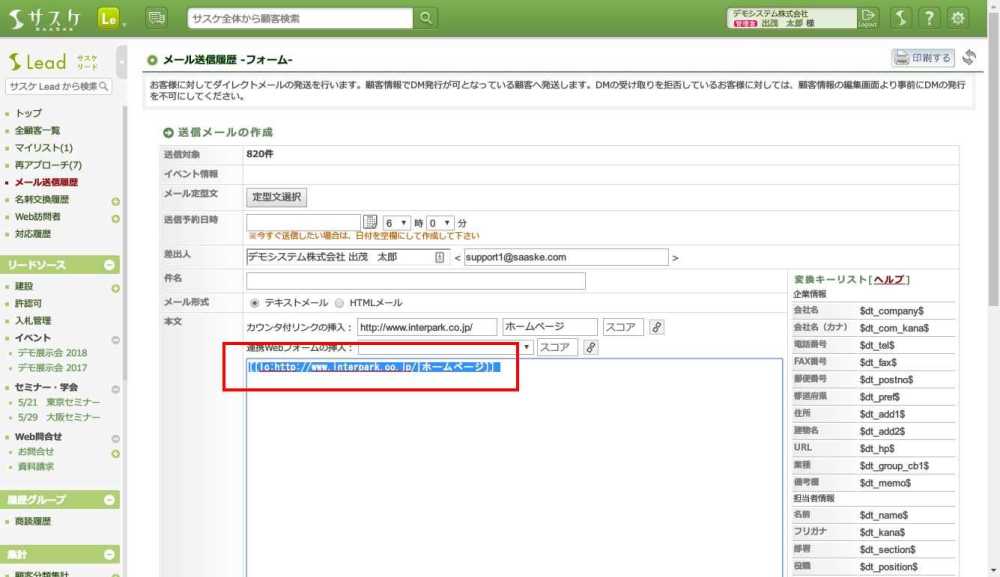Focus the 件名 subject input field
Viewport: 1000px width, 577px height.
(416, 281)
